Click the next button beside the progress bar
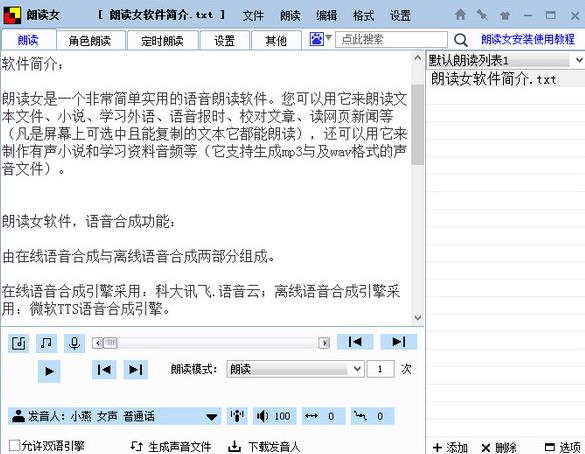Screen dimensions: 585x454 (398, 341)
